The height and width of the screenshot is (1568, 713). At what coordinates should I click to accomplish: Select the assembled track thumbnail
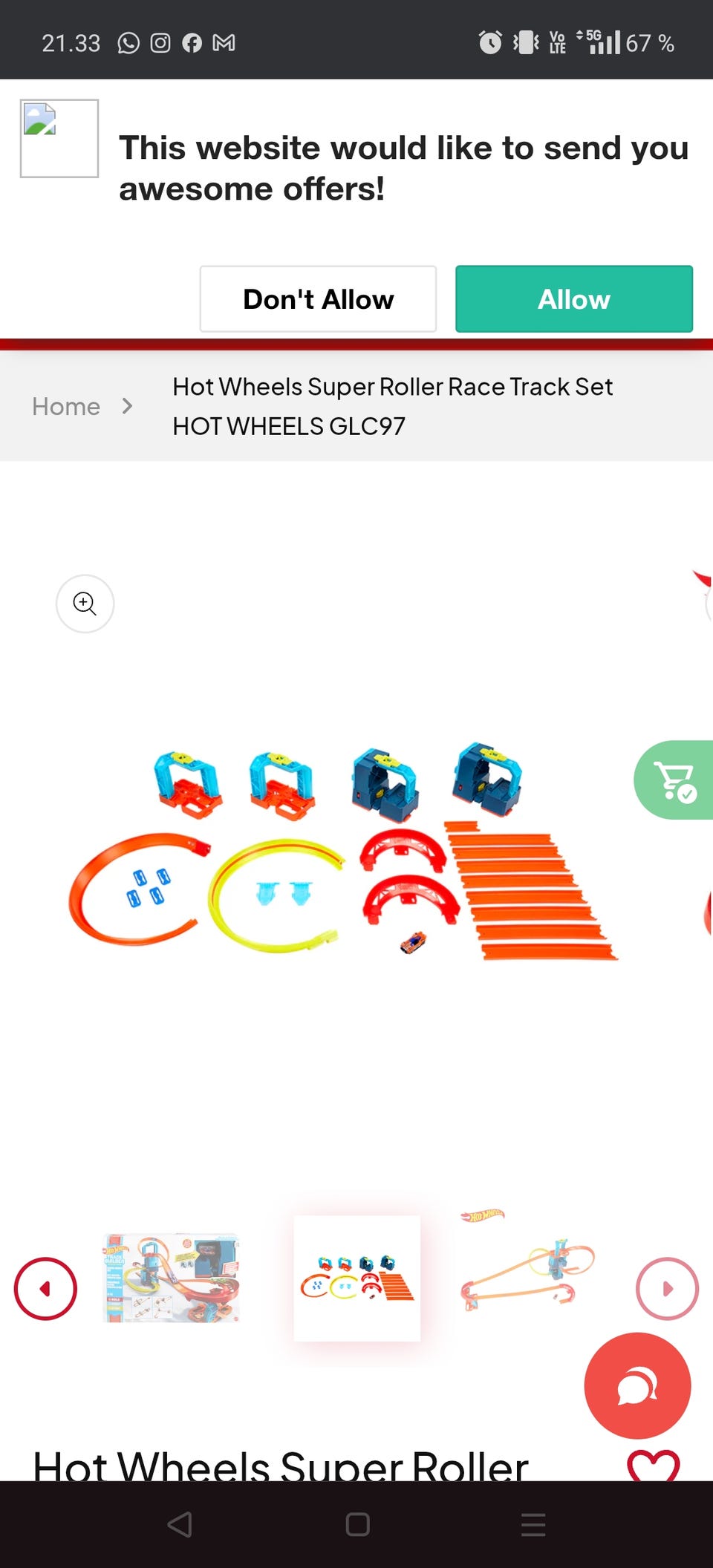pyautogui.click(x=528, y=1262)
